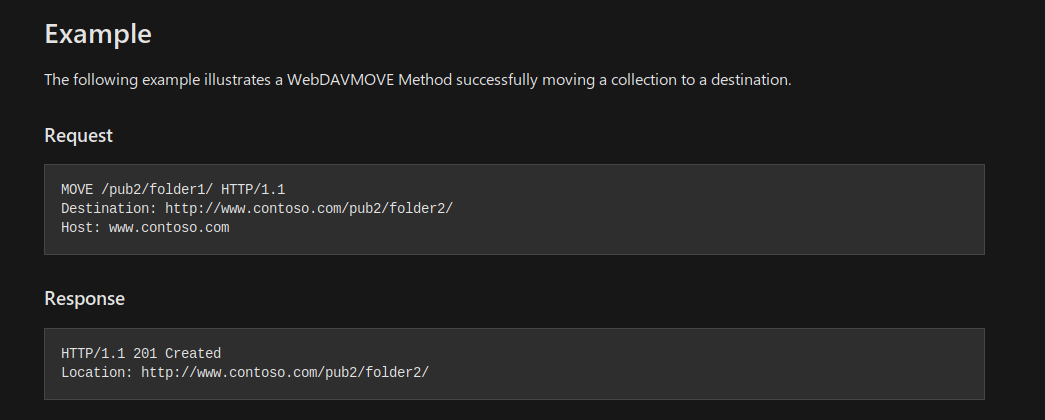Image resolution: width=1045 pixels, height=420 pixels.
Task: Click the Host: header name
Action: (81, 228)
